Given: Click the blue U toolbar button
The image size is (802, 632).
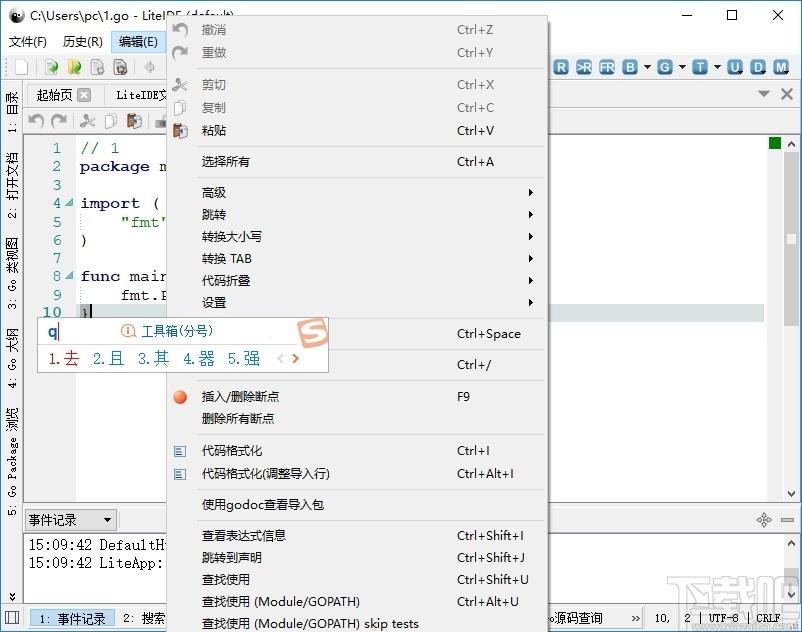Looking at the screenshot, I should (x=735, y=67).
